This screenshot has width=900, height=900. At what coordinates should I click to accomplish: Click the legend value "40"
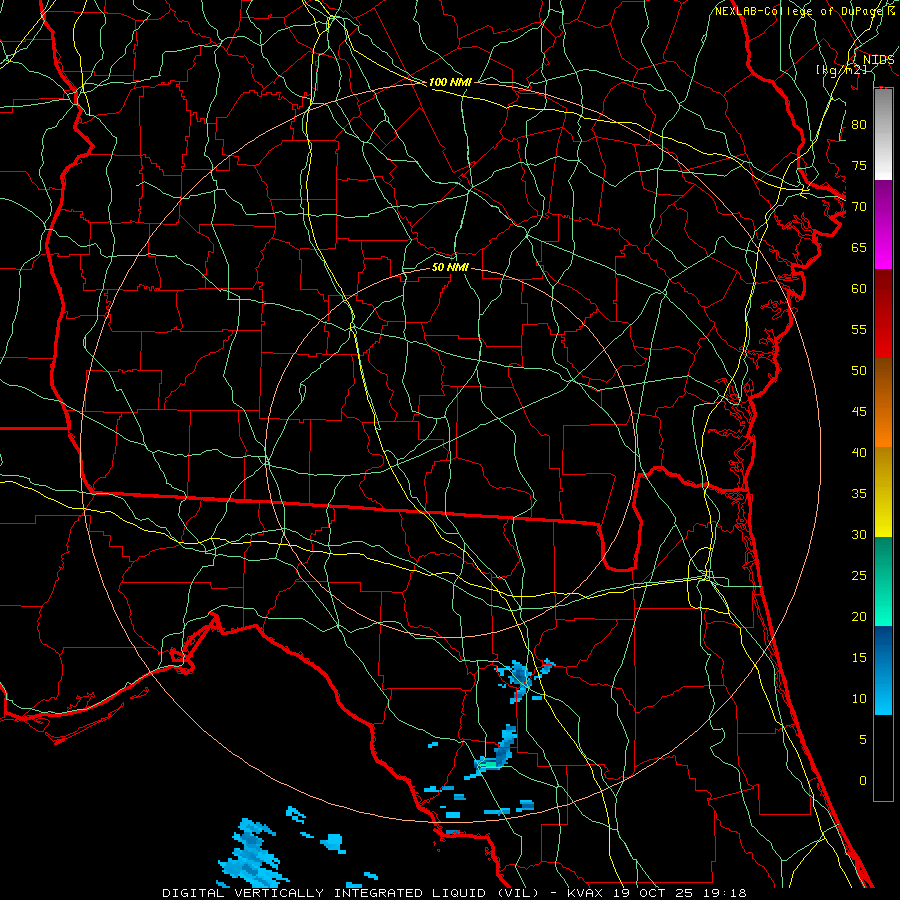coord(859,452)
